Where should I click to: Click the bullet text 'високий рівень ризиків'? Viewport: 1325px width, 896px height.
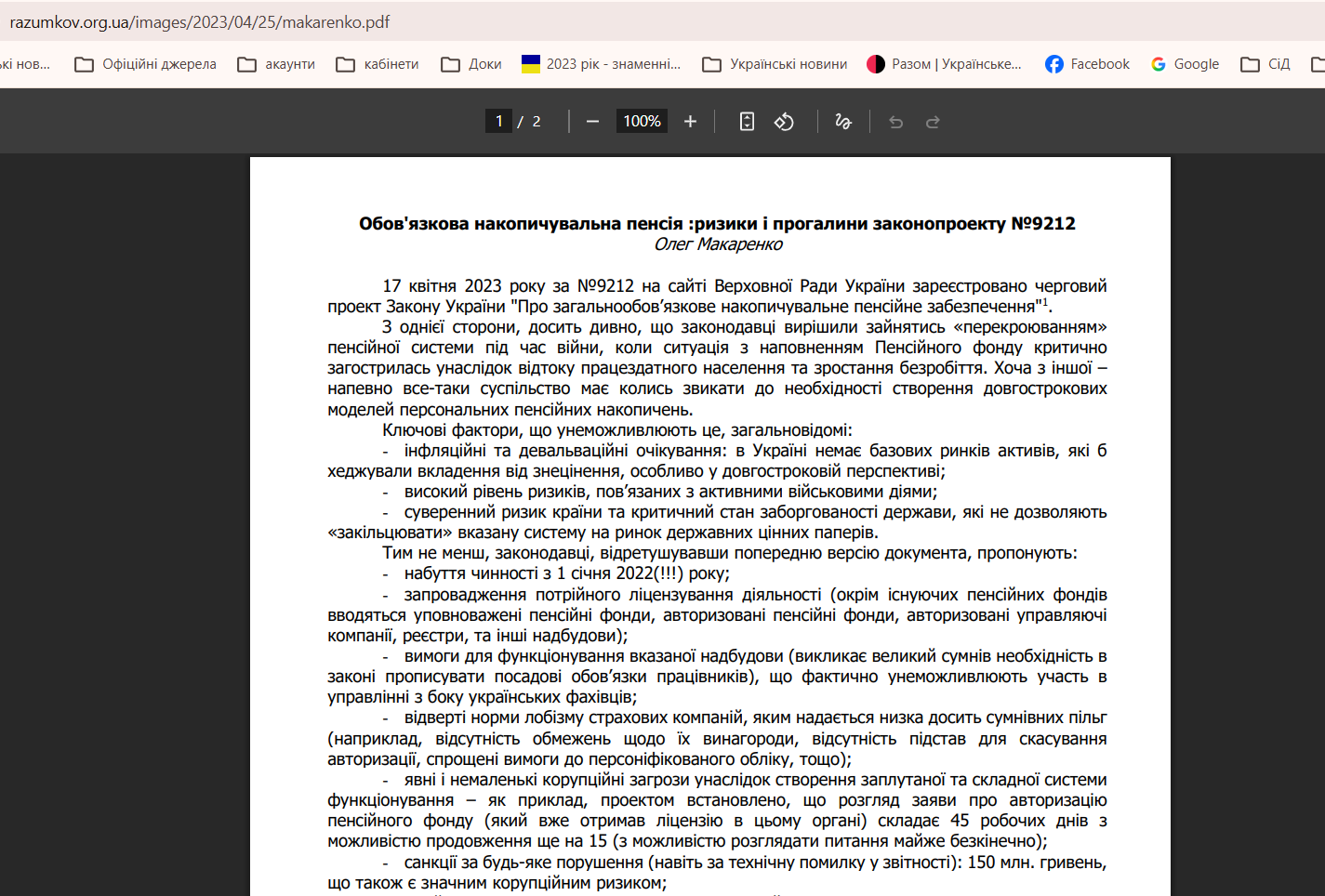(495, 492)
